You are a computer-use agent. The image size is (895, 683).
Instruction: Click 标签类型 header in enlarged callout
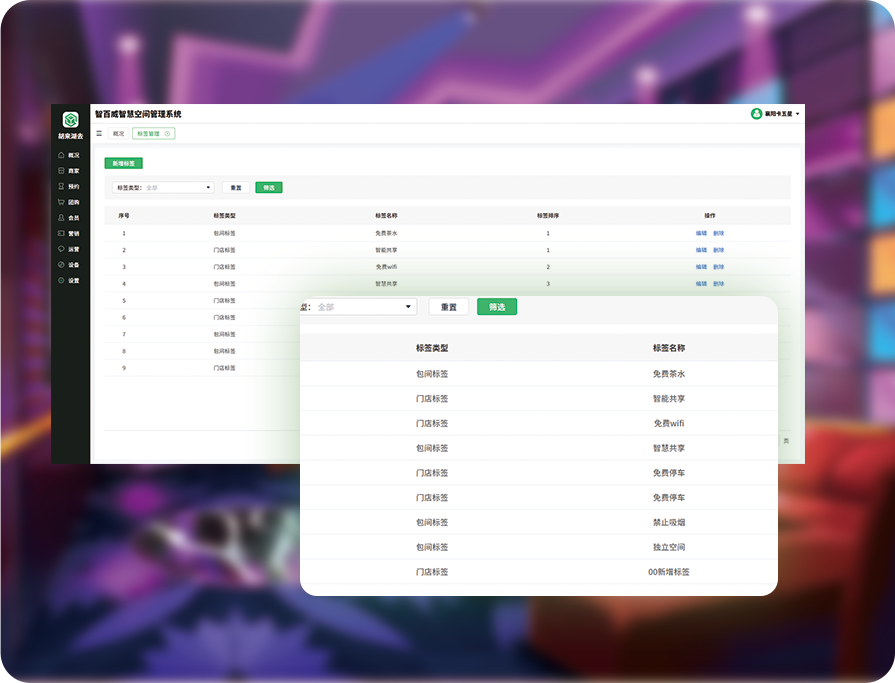coord(432,348)
